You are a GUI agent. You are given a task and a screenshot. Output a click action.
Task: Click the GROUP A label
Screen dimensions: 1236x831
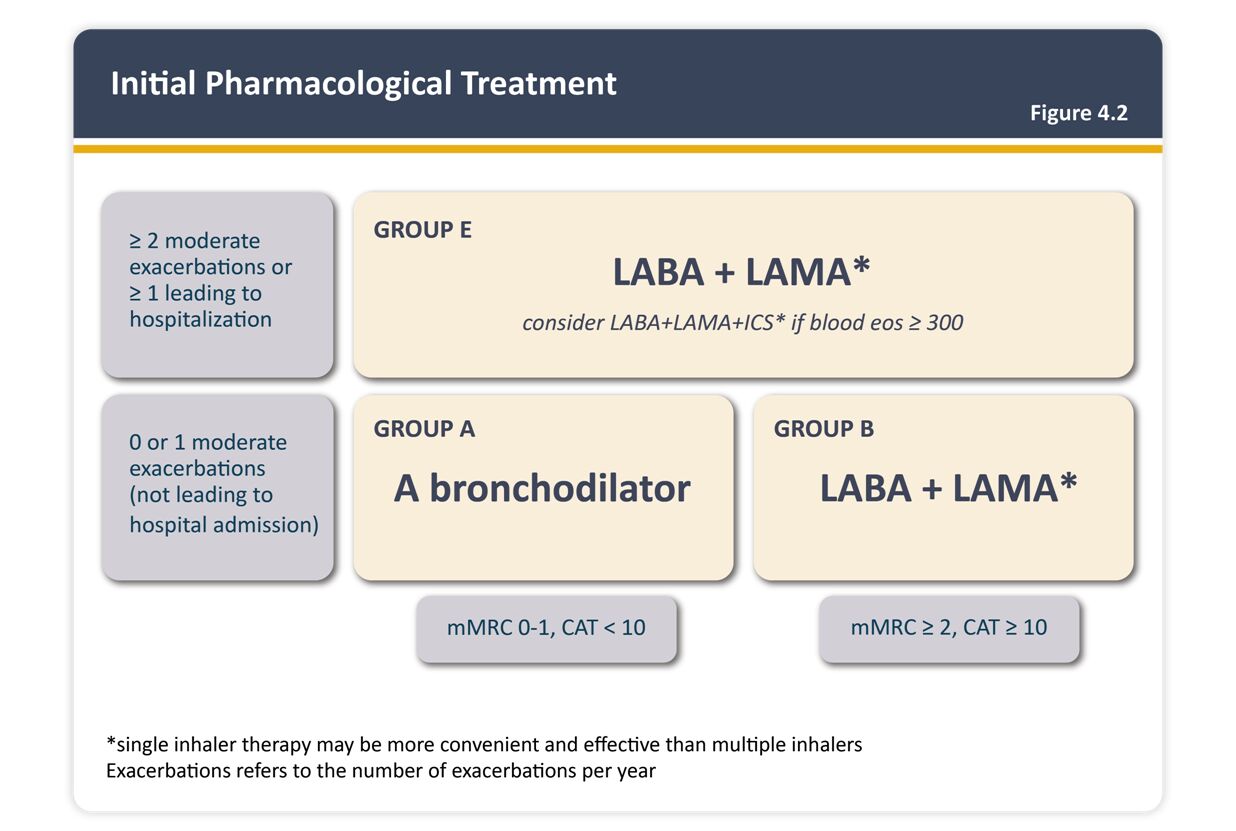coord(424,429)
